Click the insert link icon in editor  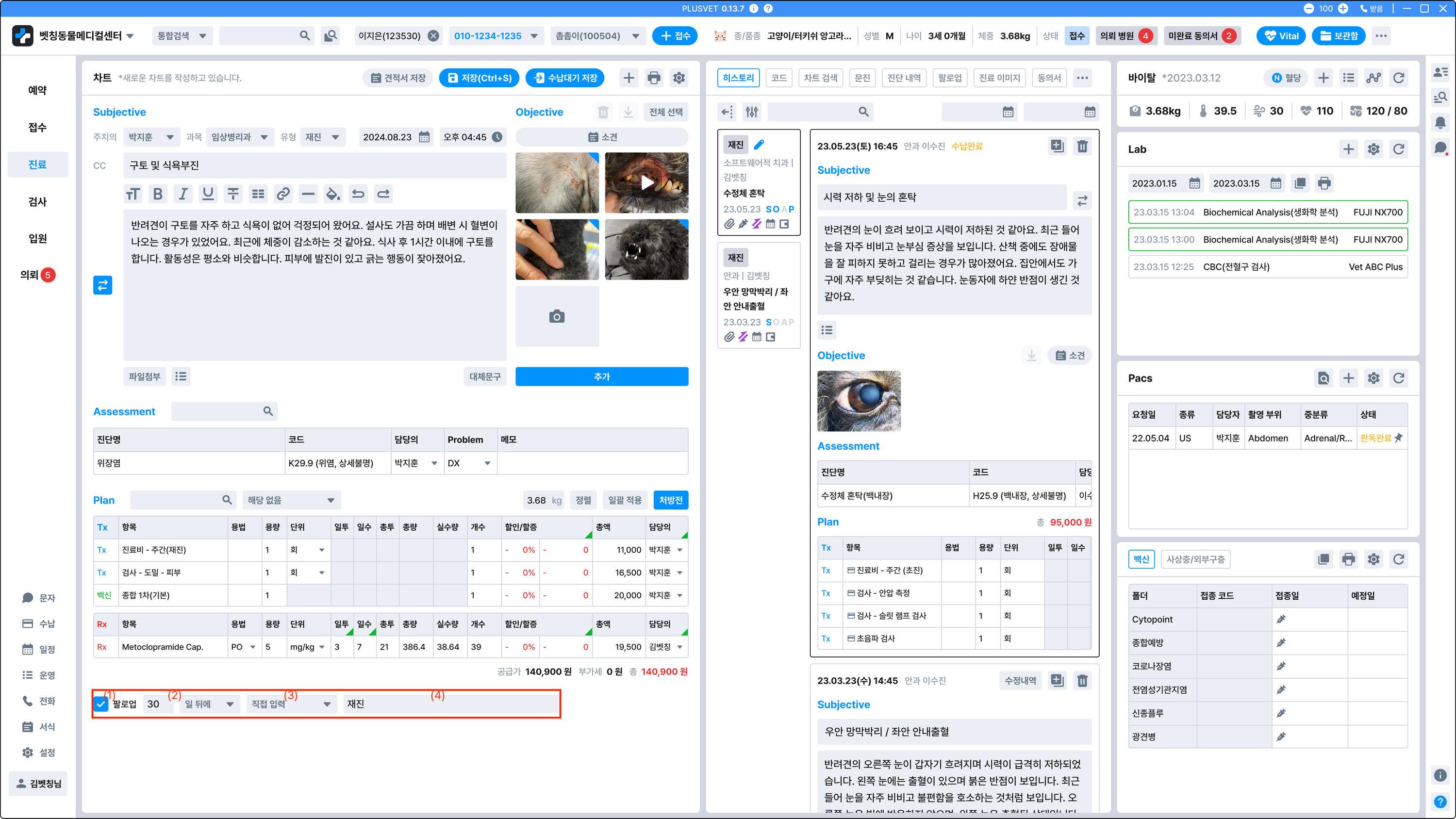pyautogui.click(x=283, y=194)
